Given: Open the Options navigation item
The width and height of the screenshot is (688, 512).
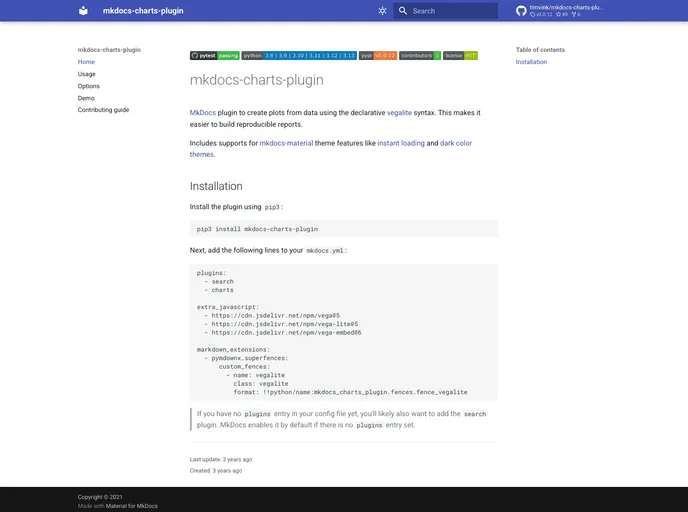Looking at the screenshot, I should pyautogui.click(x=89, y=86).
